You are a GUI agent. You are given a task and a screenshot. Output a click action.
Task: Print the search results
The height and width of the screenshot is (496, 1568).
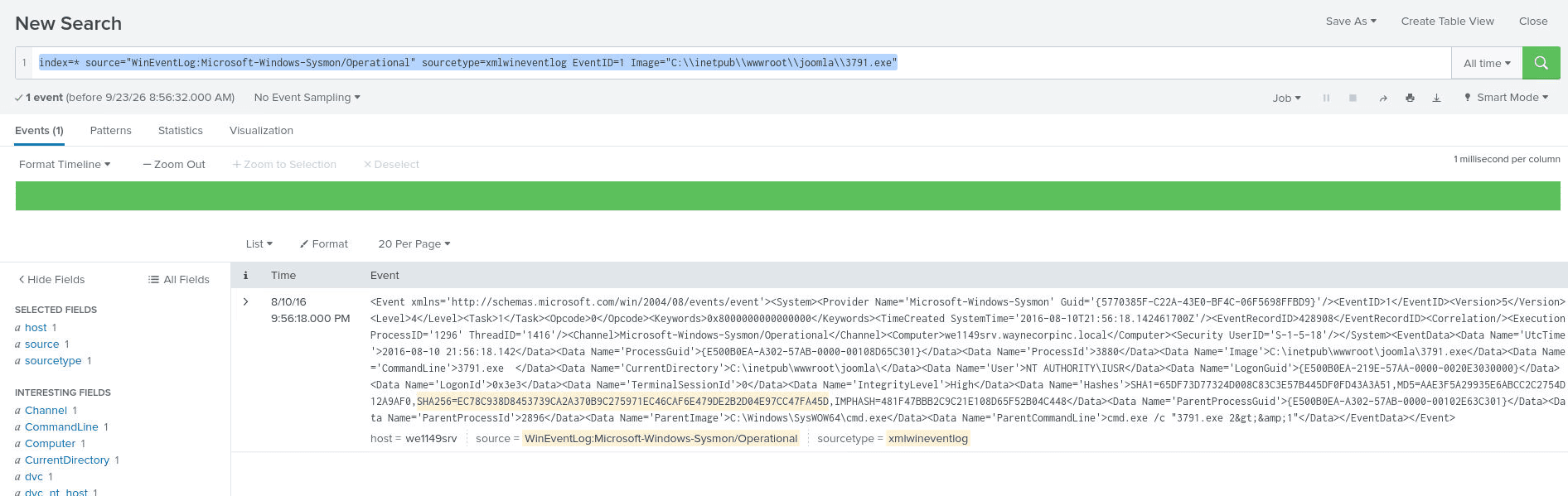(x=1410, y=98)
